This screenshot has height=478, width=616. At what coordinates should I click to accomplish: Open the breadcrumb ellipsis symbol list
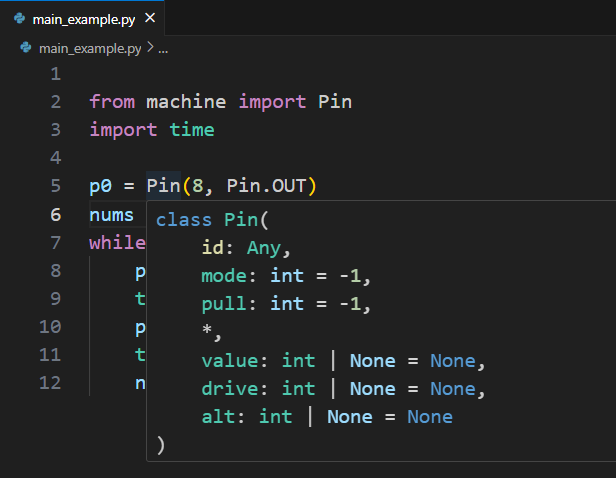163,49
